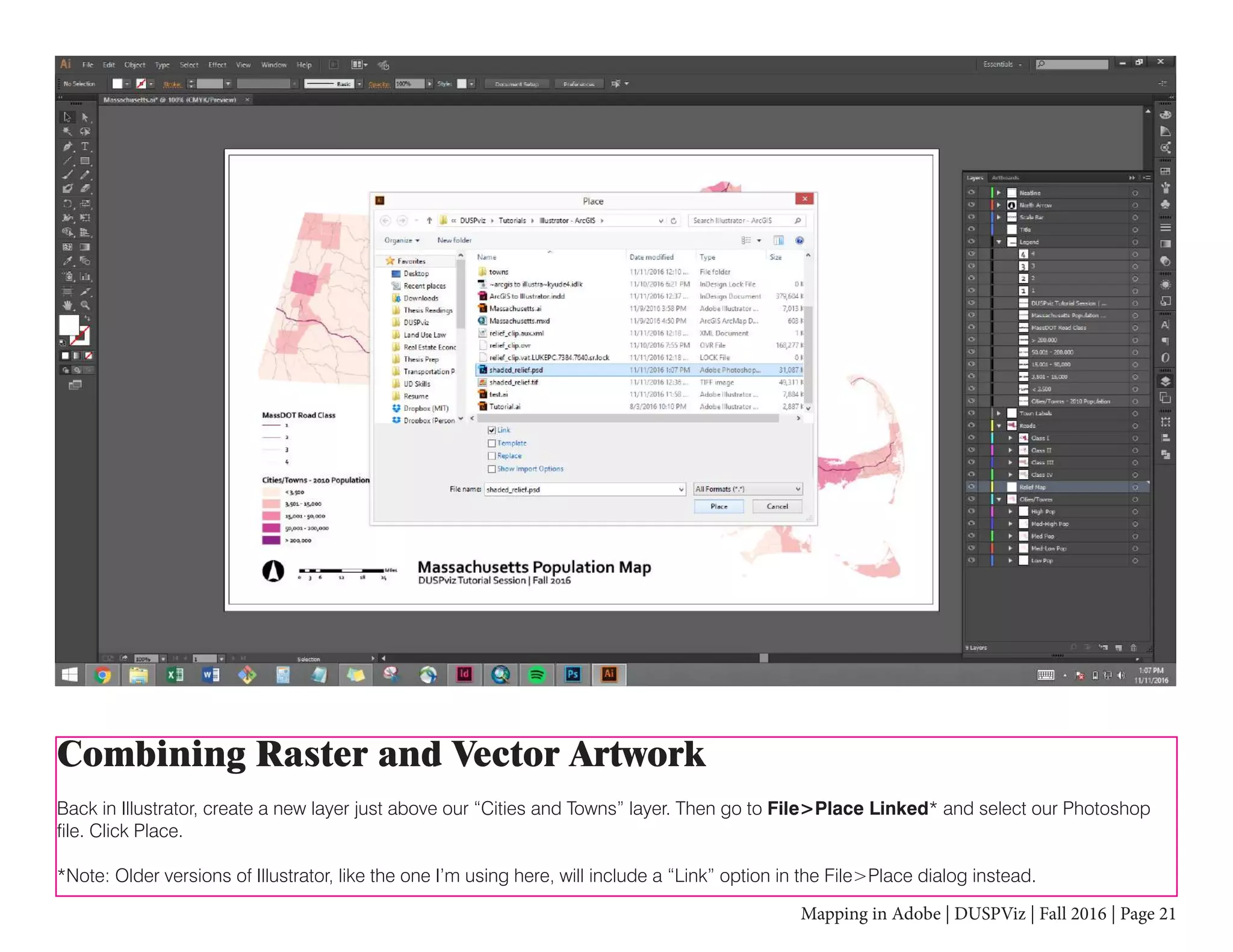The height and width of the screenshot is (952, 1233).
Task: Open the Help menu
Action: (305, 65)
